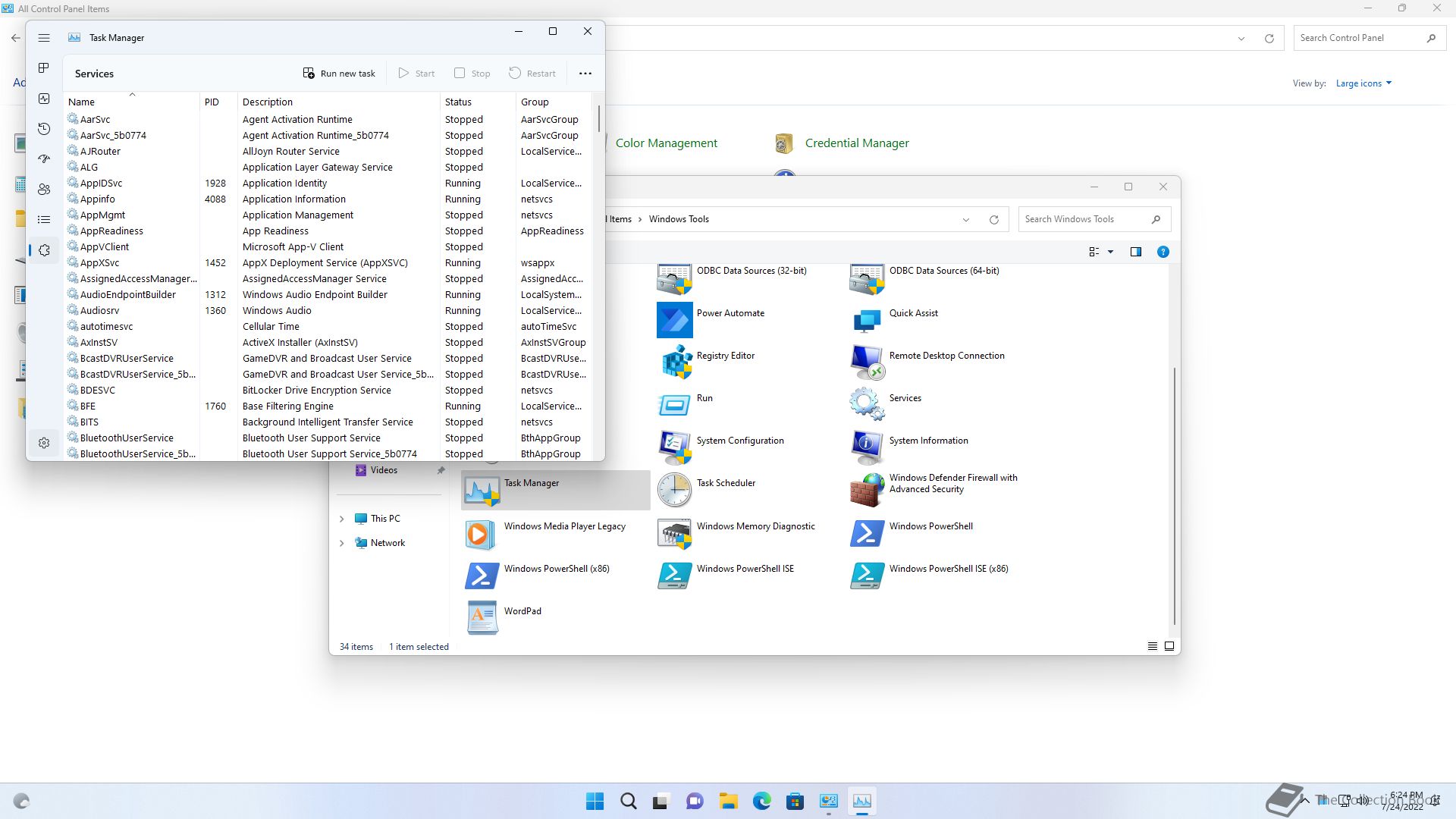Select the AJRouter service row
Image resolution: width=1456 pixels, height=819 pixels.
click(328, 151)
